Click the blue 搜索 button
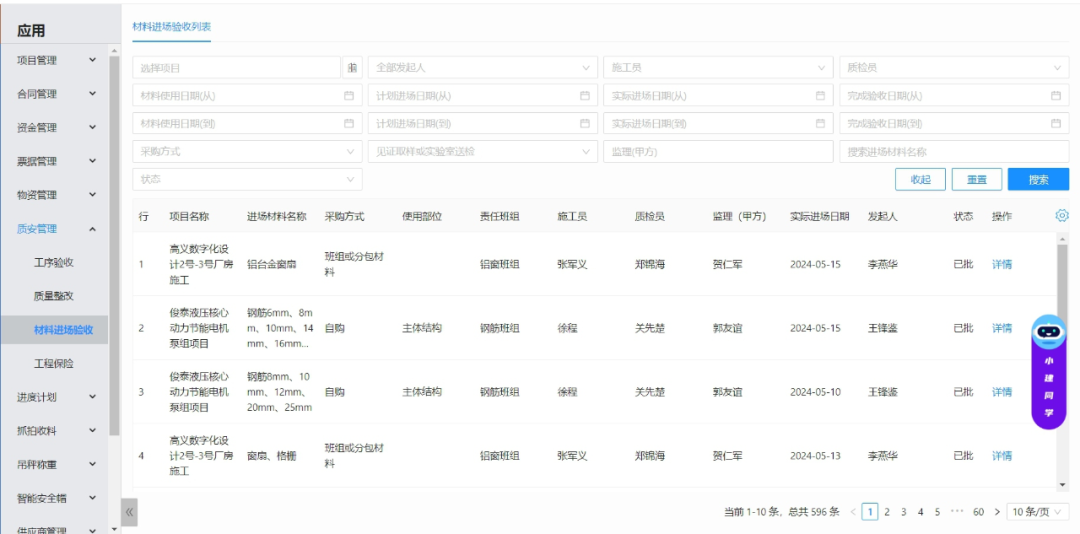The width and height of the screenshot is (1080, 534). click(1038, 180)
